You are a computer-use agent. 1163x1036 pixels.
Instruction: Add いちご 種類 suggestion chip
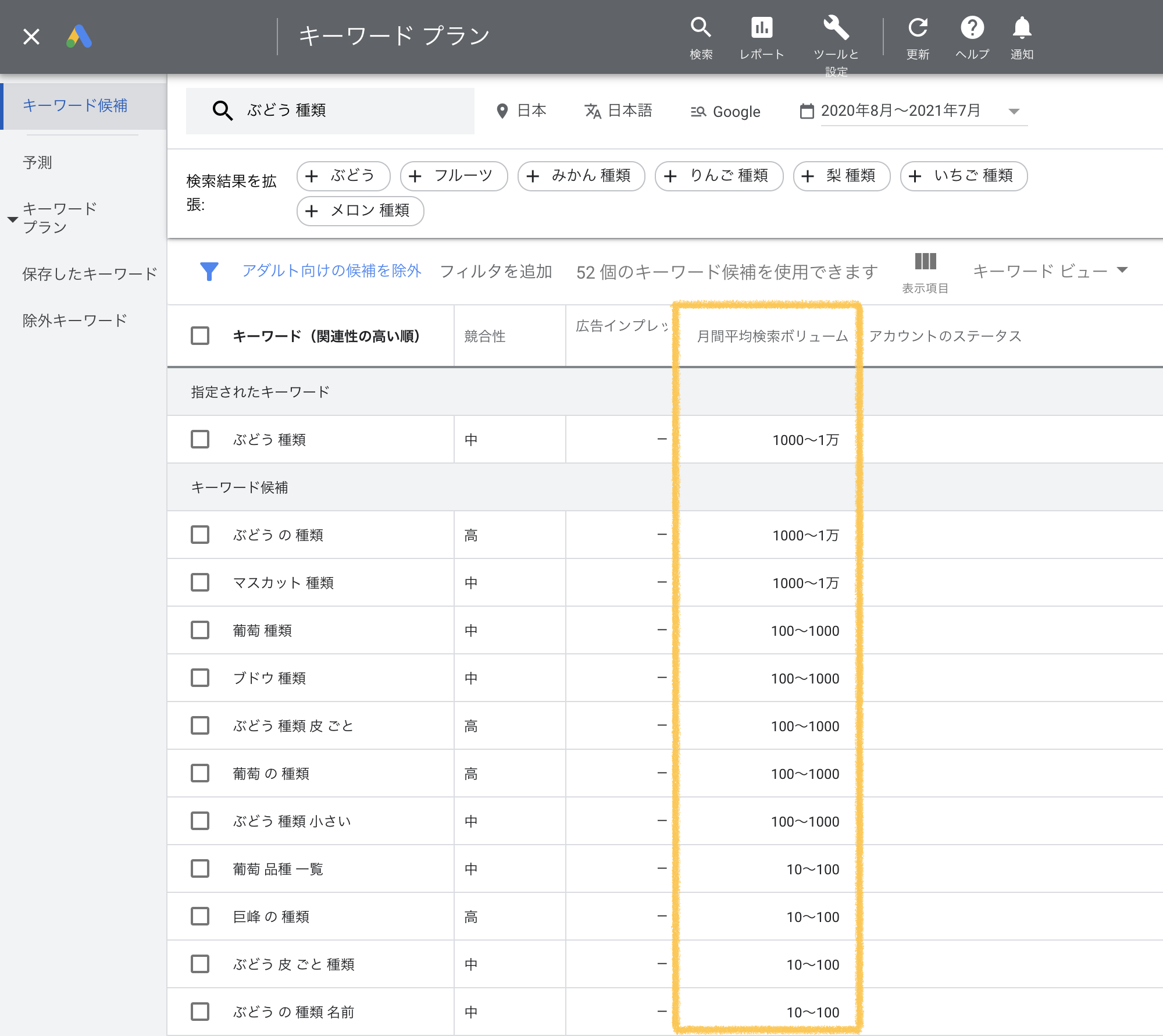coord(964,176)
